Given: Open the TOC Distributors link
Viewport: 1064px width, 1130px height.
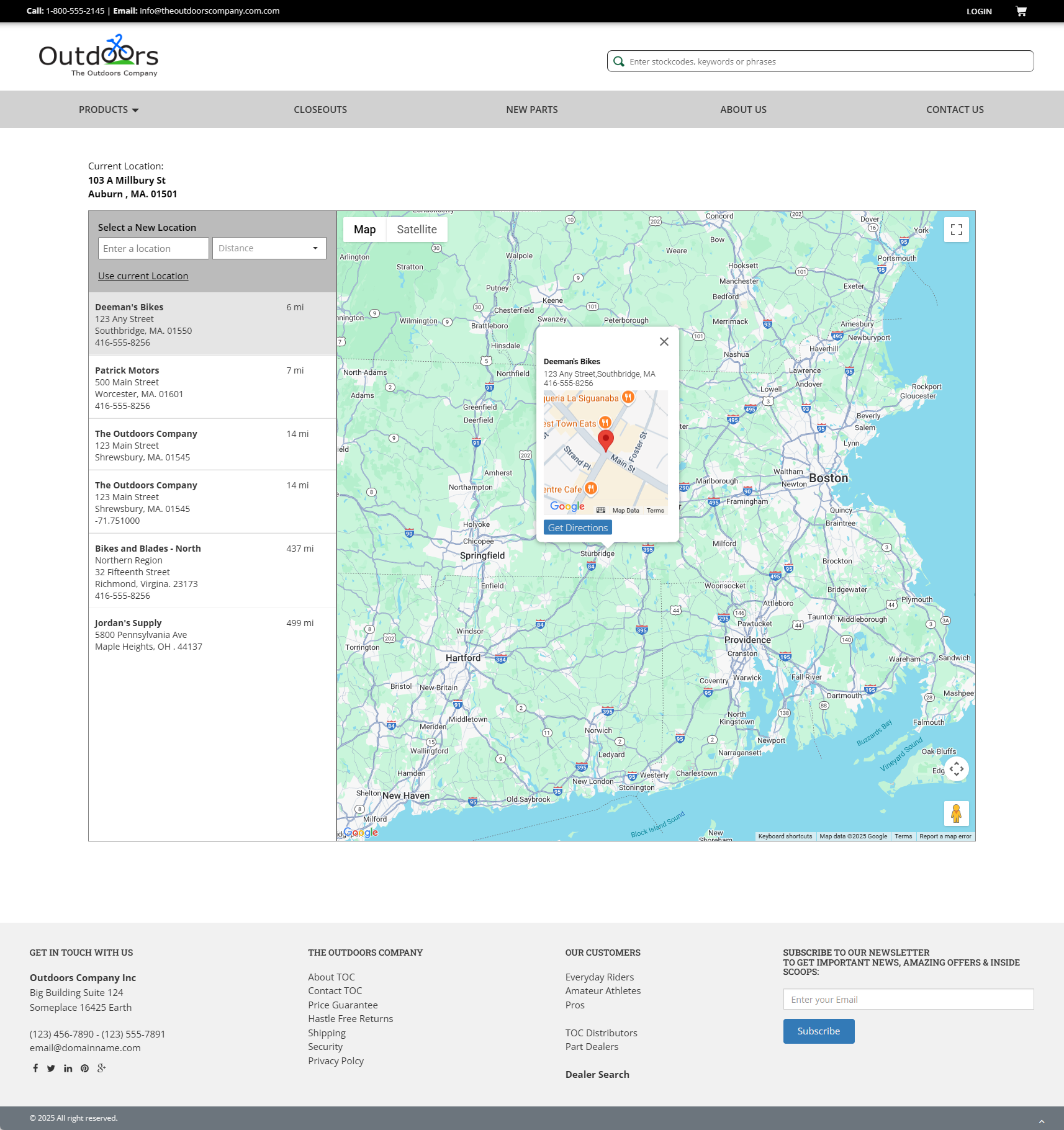Looking at the screenshot, I should 602,1033.
